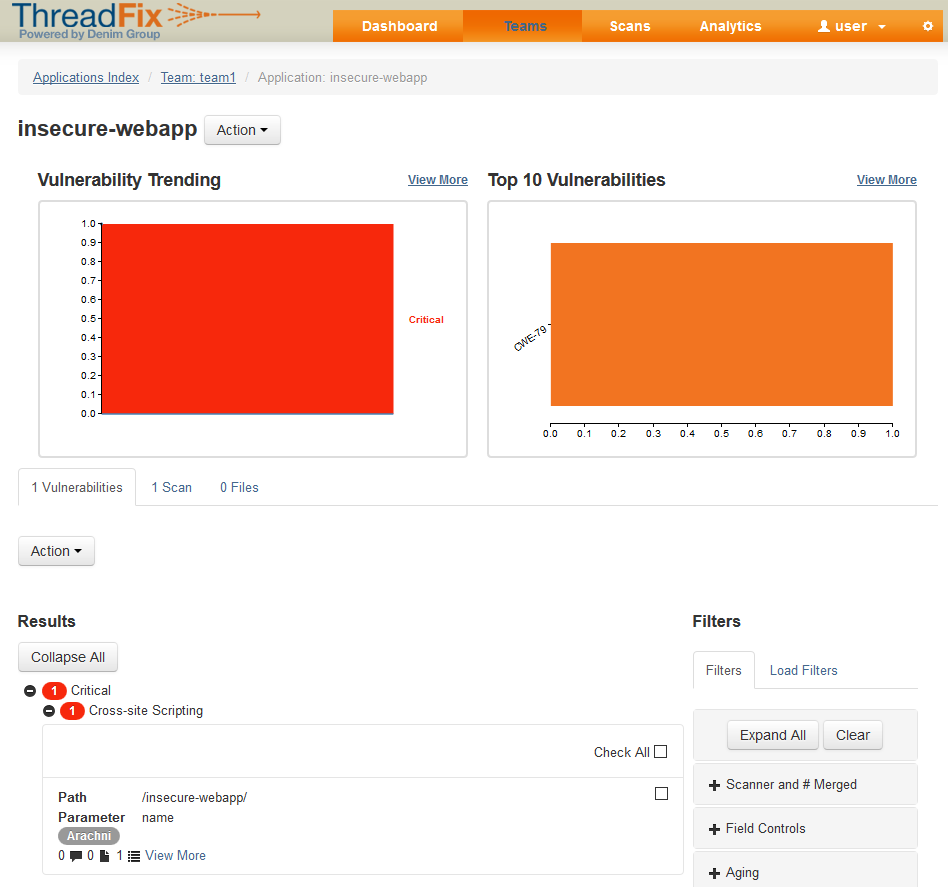Screen dimensions: 948x887
Task: Open the Load Filters tab
Action: (x=803, y=670)
